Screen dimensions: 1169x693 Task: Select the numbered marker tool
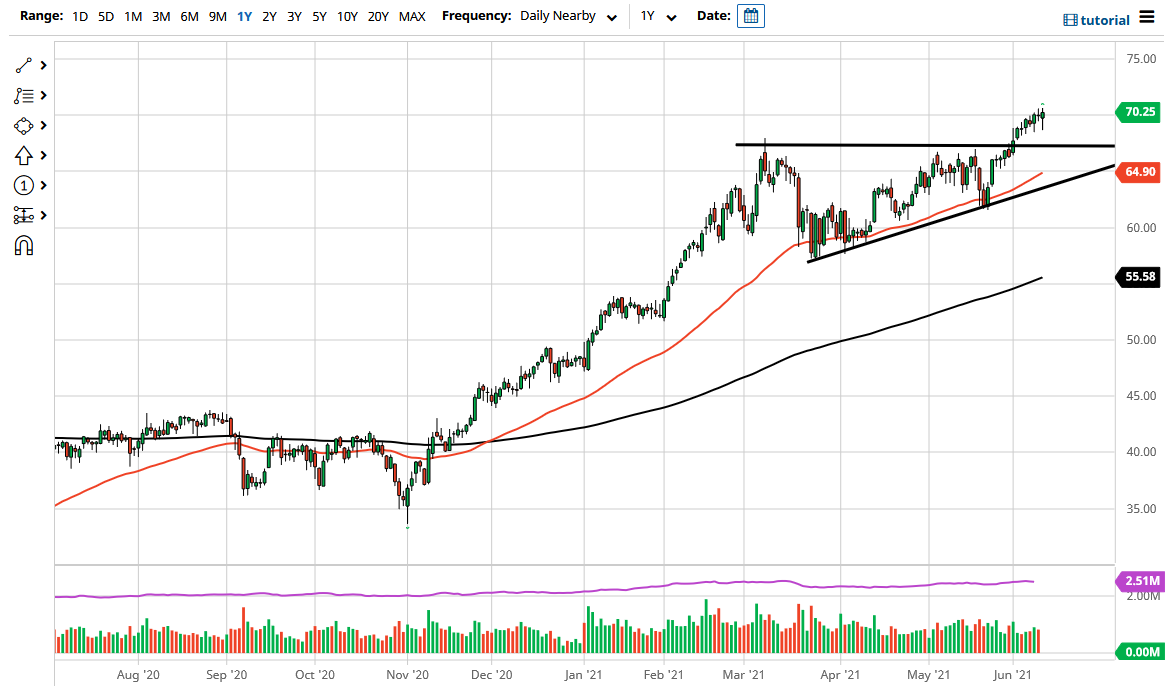coord(22,185)
